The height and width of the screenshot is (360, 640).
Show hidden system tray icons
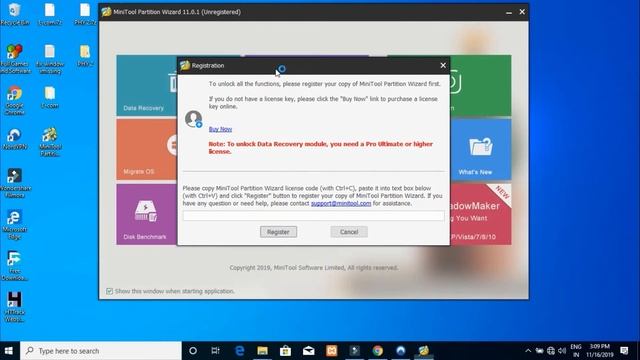[528, 351]
